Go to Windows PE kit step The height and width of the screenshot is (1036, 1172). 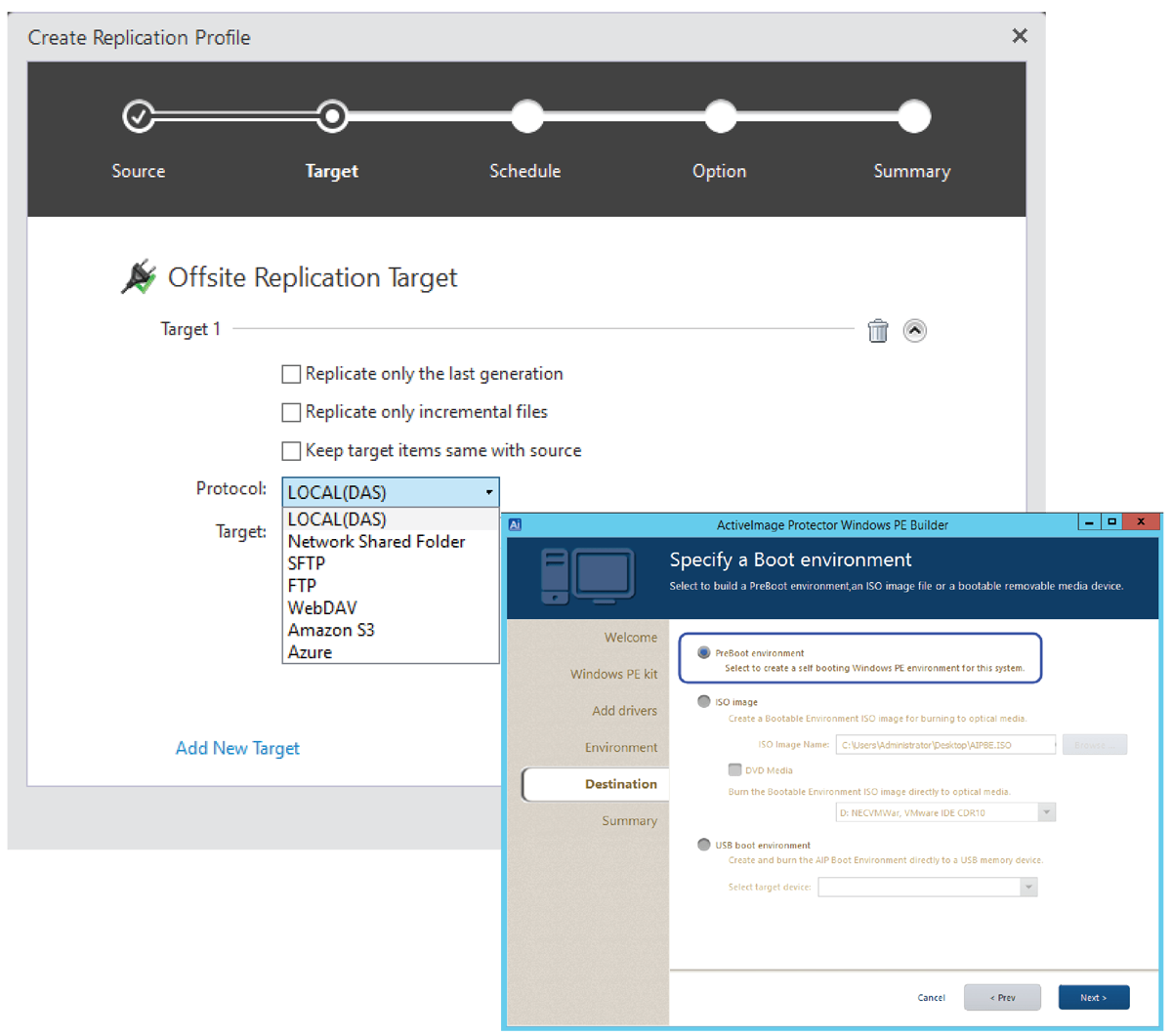(x=613, y=674)
